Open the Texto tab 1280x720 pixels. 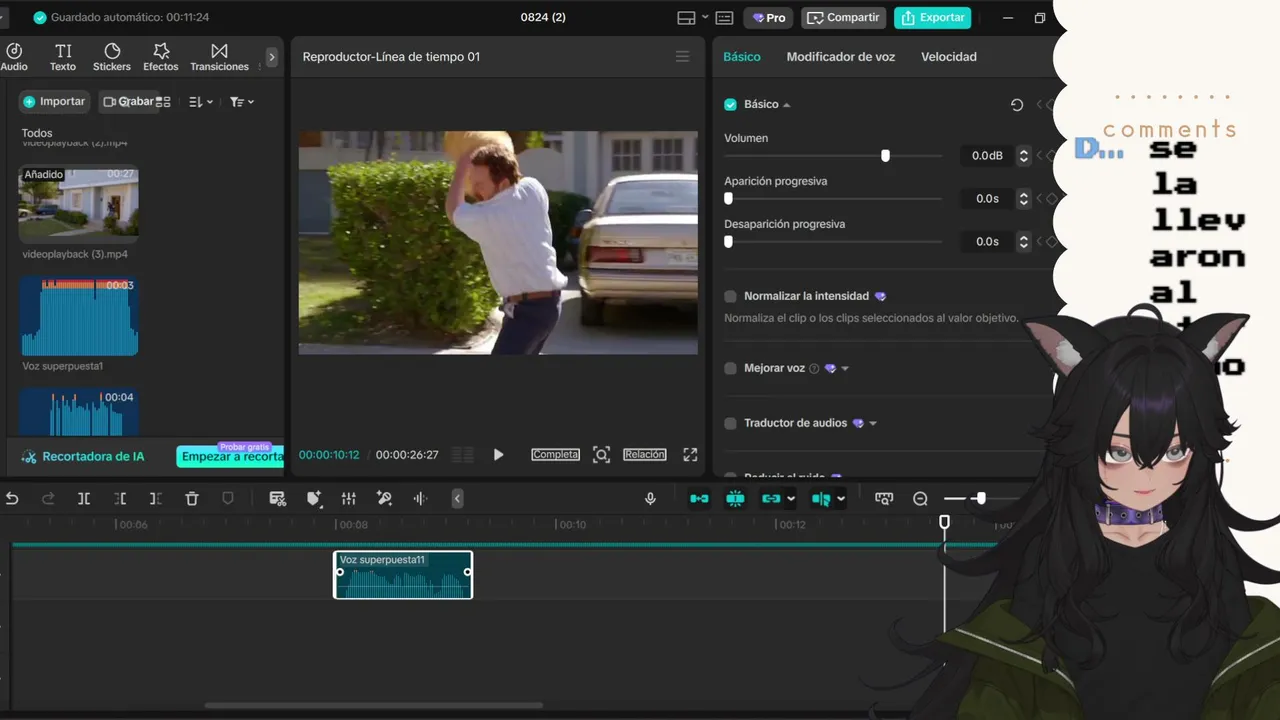click(x=63, y=57)
